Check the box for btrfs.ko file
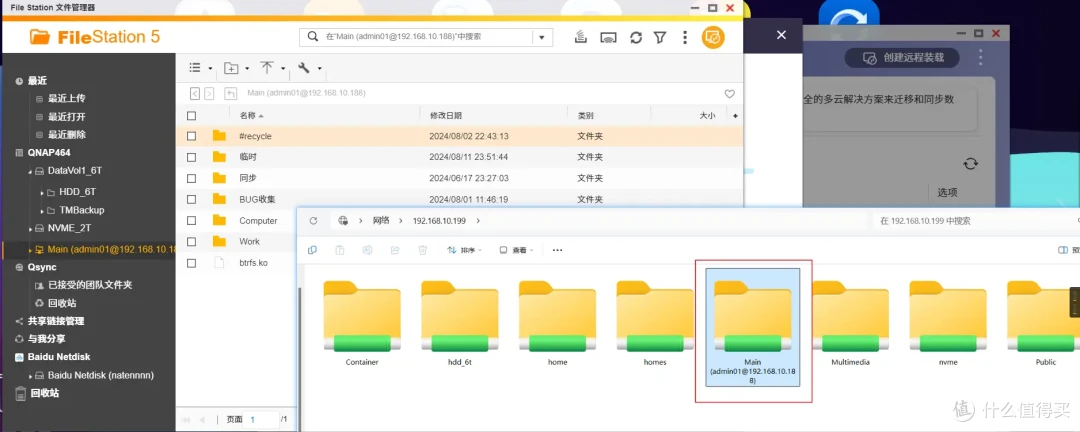This screenshot has height=432, width=1080. 191,263
